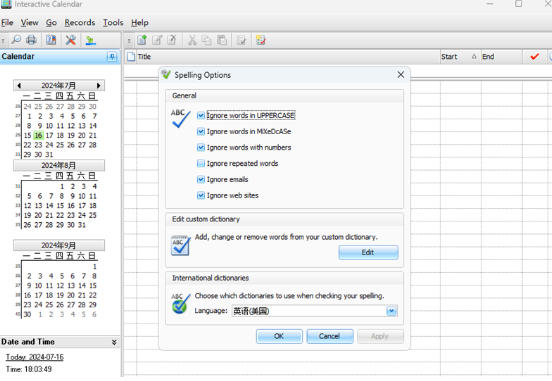The image size is (552, 381).
Task: Go to previous month with left arrow
Action: coord(19,85)
